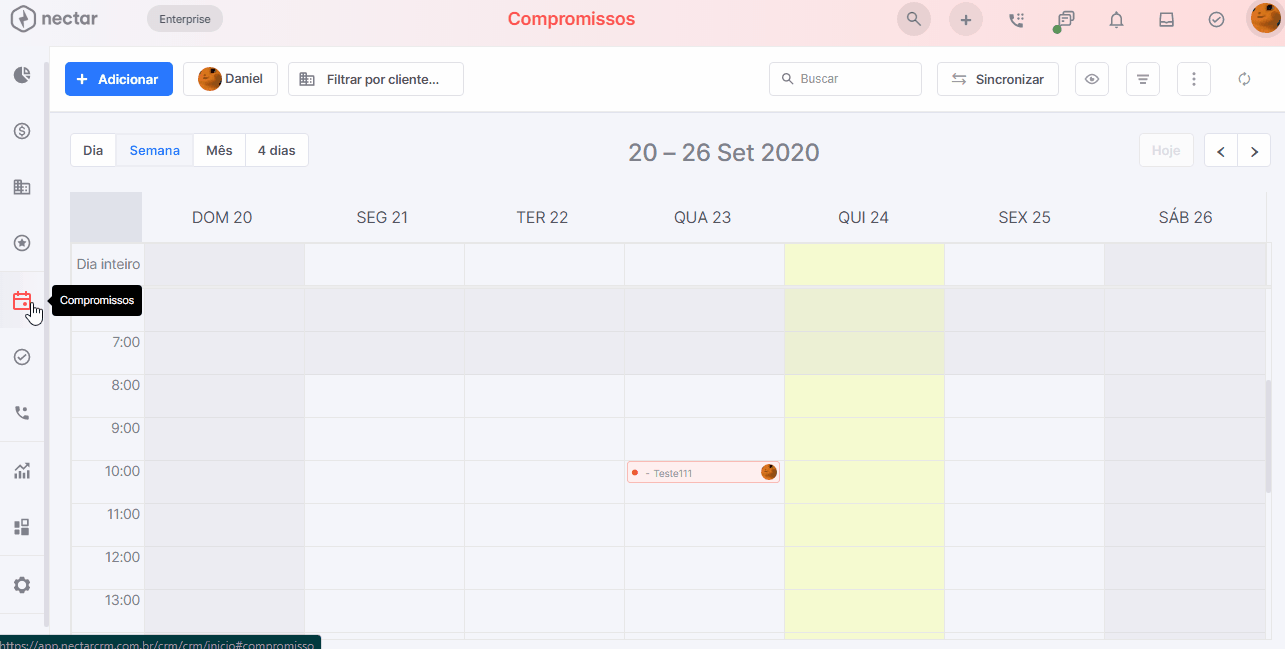Open the Teste111 calendar event
The height and width of the screenshot is (649, 1285).
click(x=700, y=473)
